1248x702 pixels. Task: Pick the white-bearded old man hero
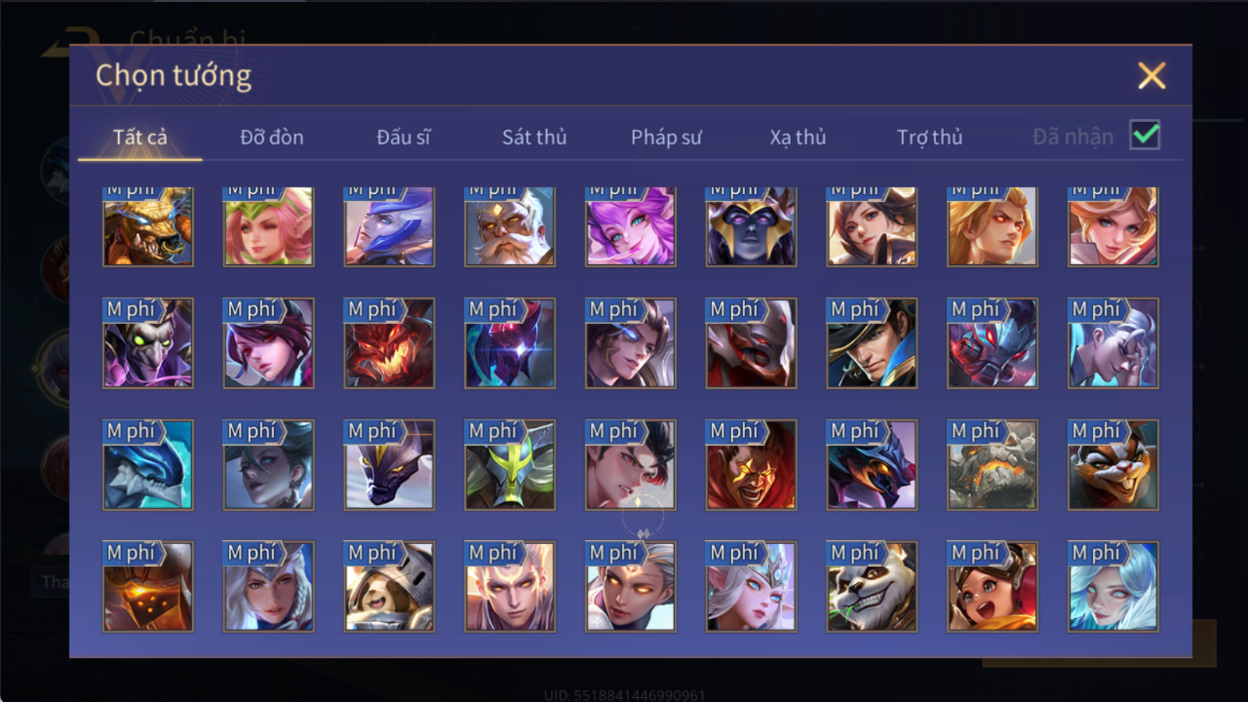pos(510,226)
